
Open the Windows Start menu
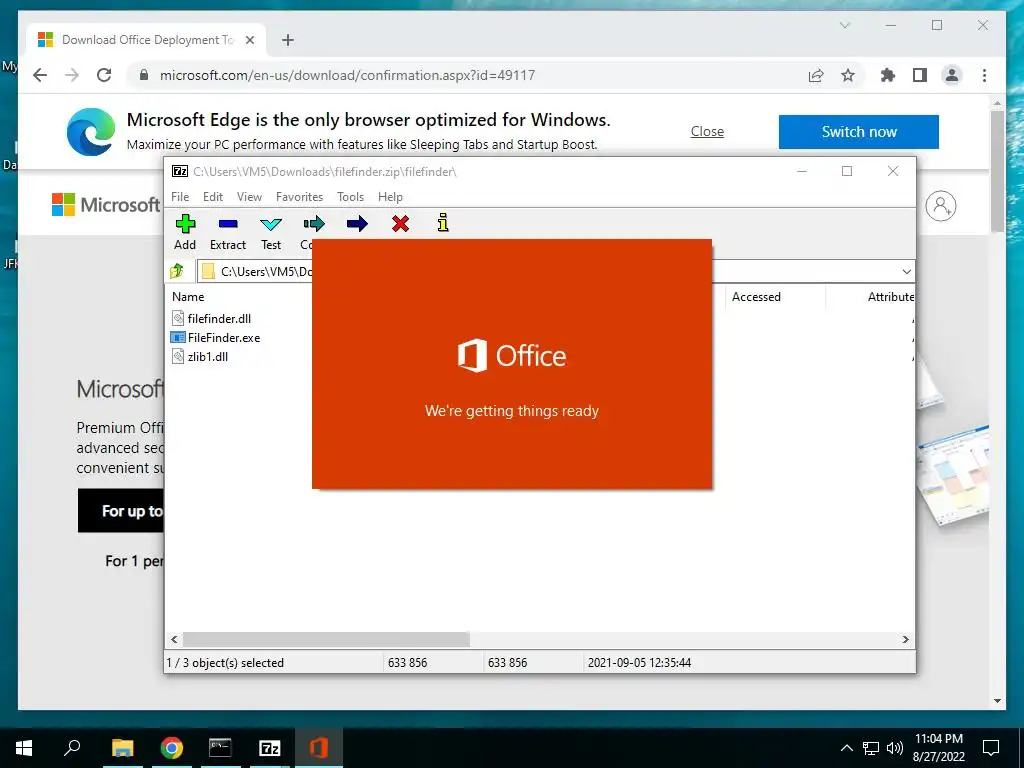pyautogui.click(x=24, y=748)
